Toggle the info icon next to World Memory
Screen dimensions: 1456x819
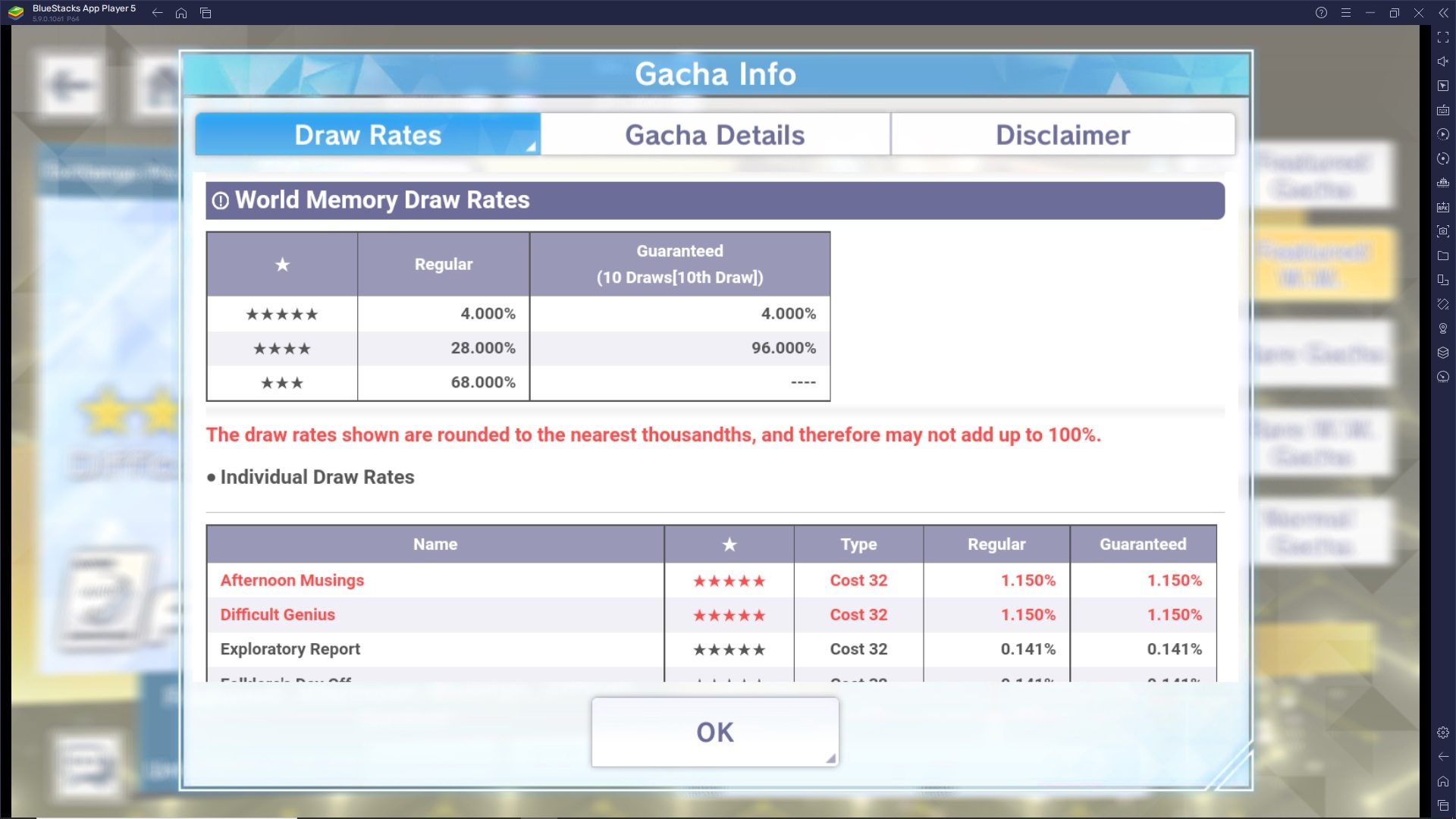pos(221,200)
